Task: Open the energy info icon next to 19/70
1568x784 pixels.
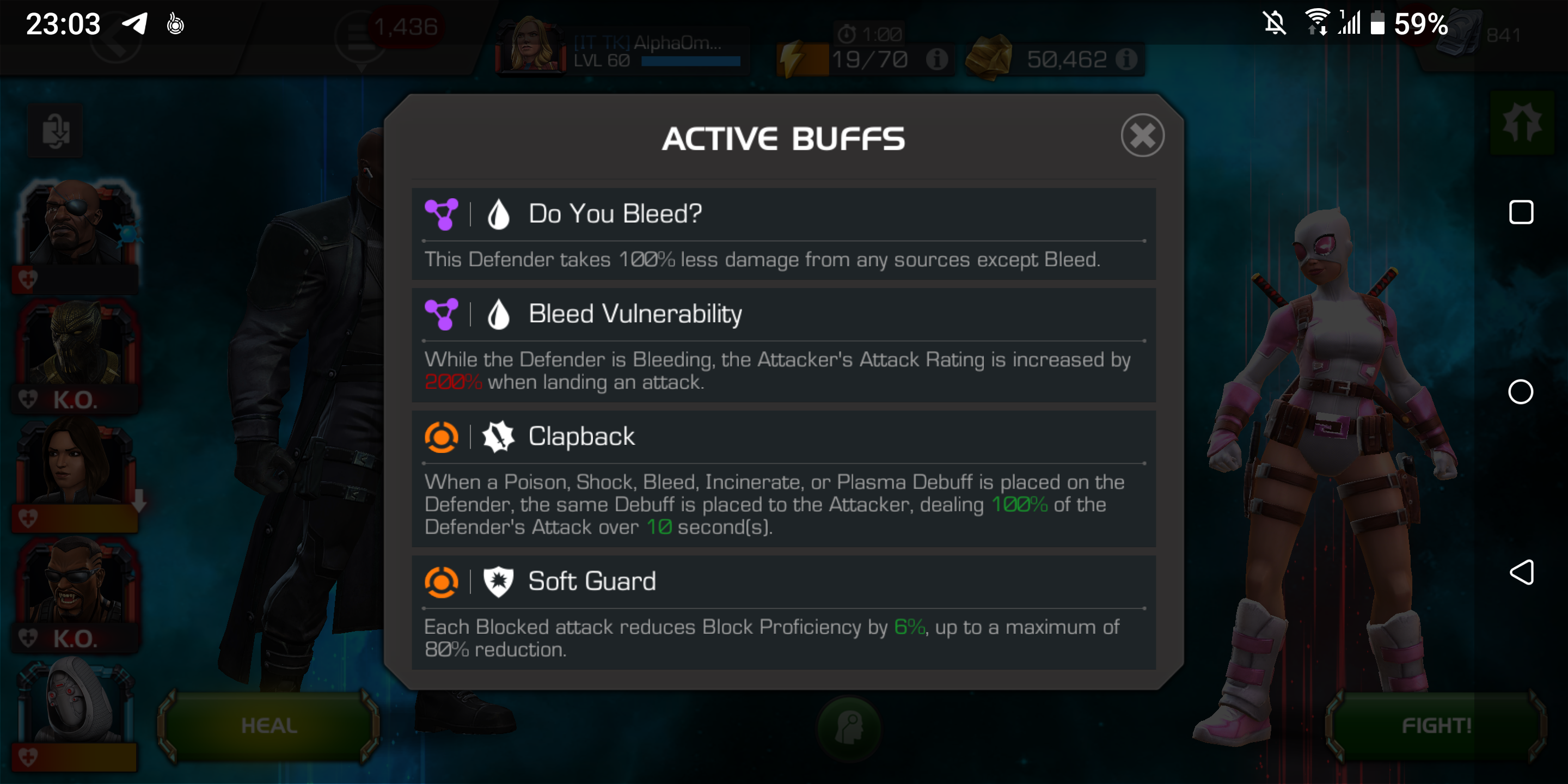Action: tap(937, 59)
